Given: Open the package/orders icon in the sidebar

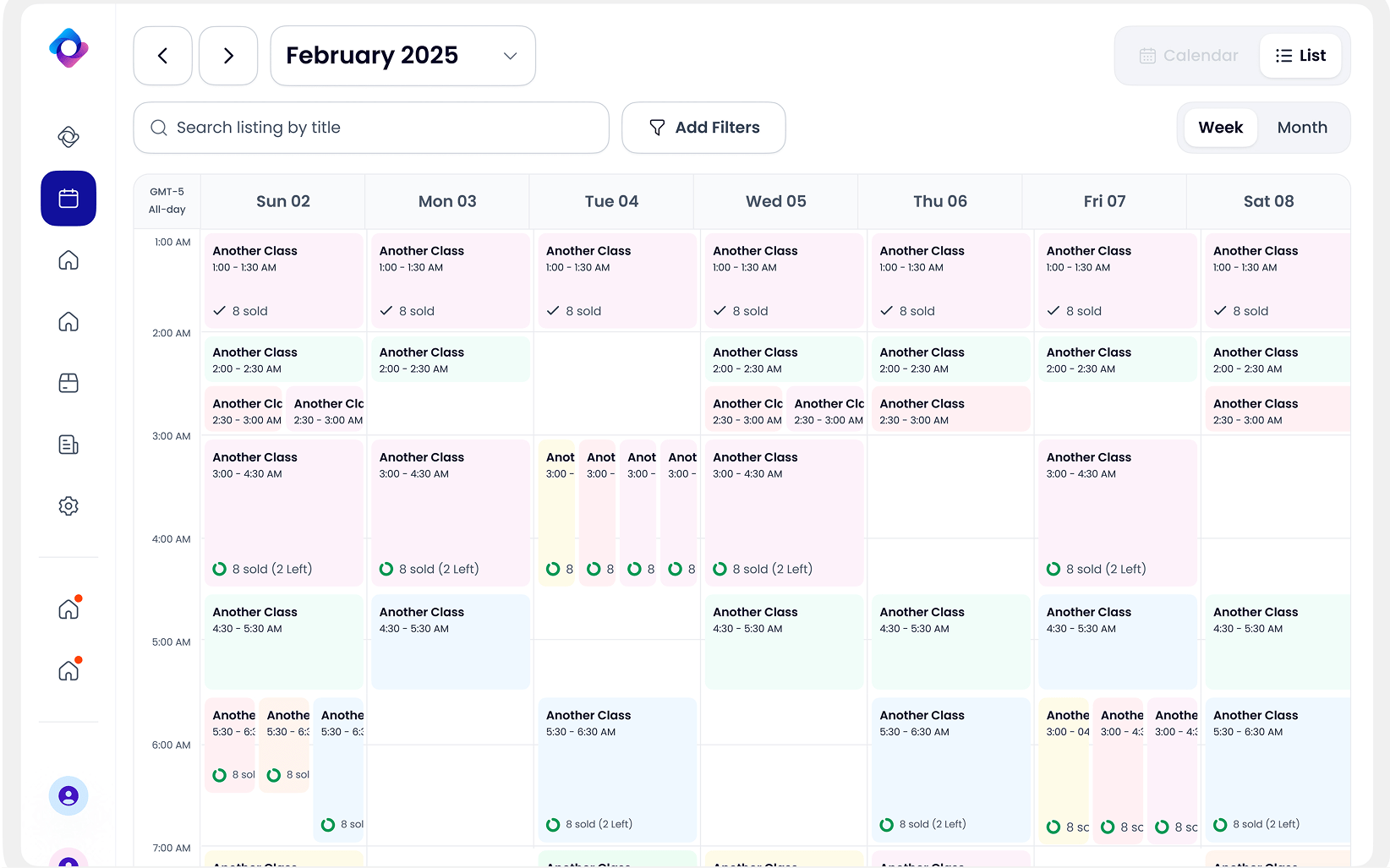Looking at the screenshot, I should (68, 383).
